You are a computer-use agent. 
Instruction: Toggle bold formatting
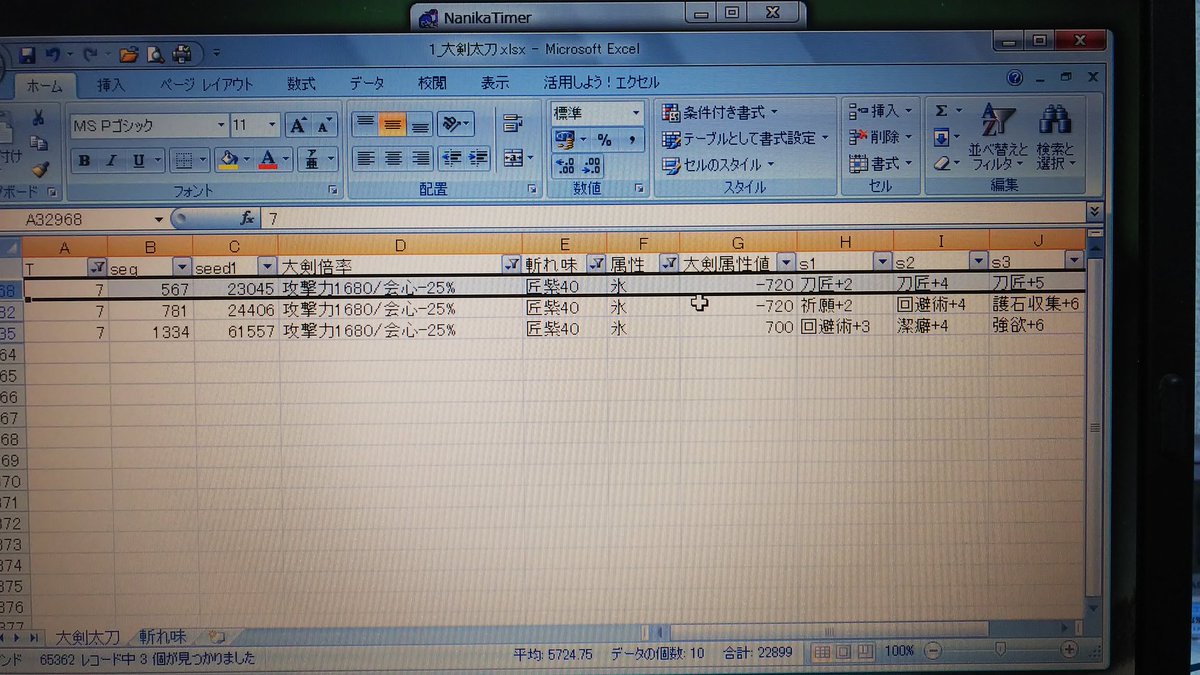tap(84, 160)
